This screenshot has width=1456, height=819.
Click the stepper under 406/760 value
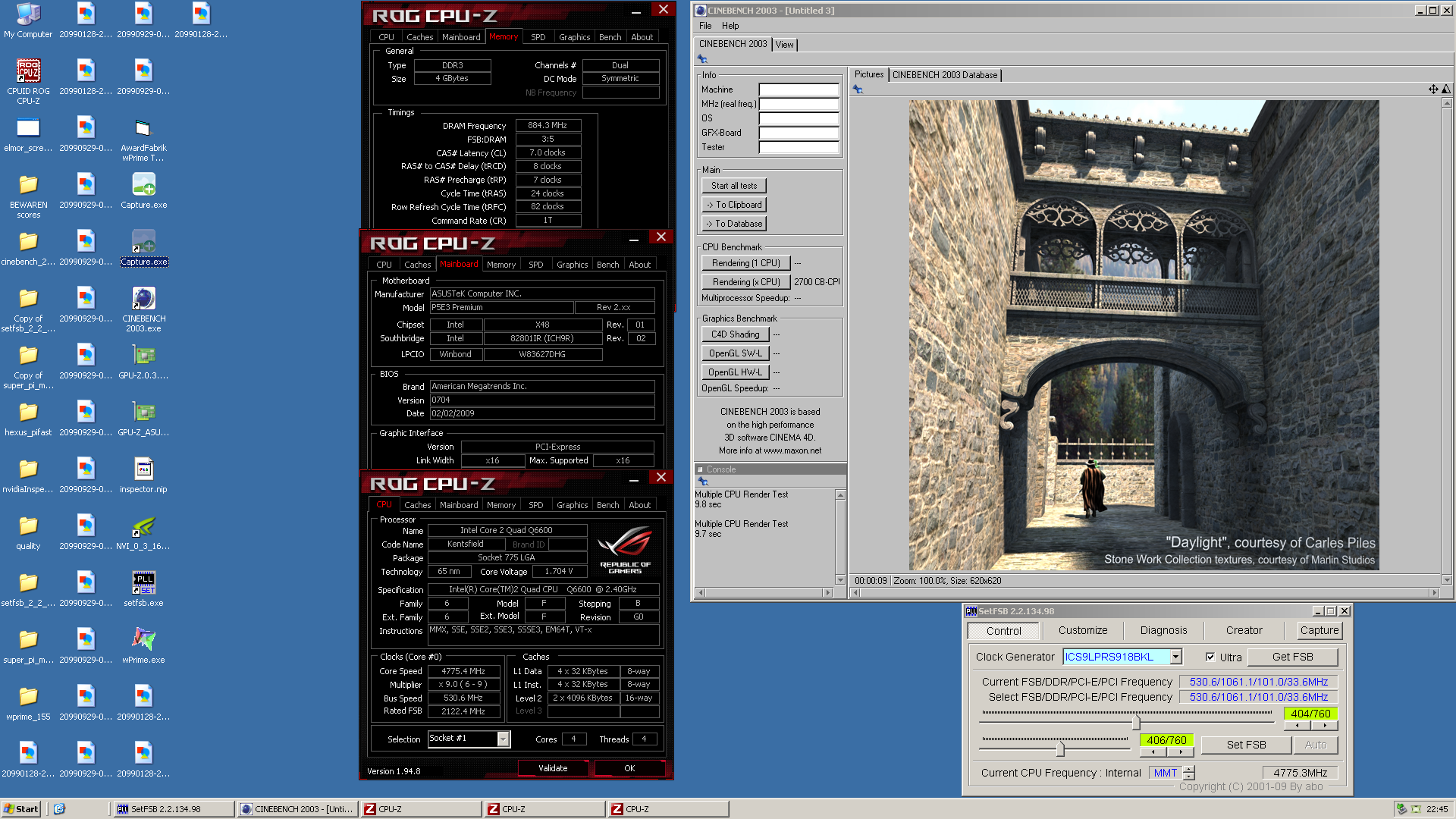[1166, 752]
